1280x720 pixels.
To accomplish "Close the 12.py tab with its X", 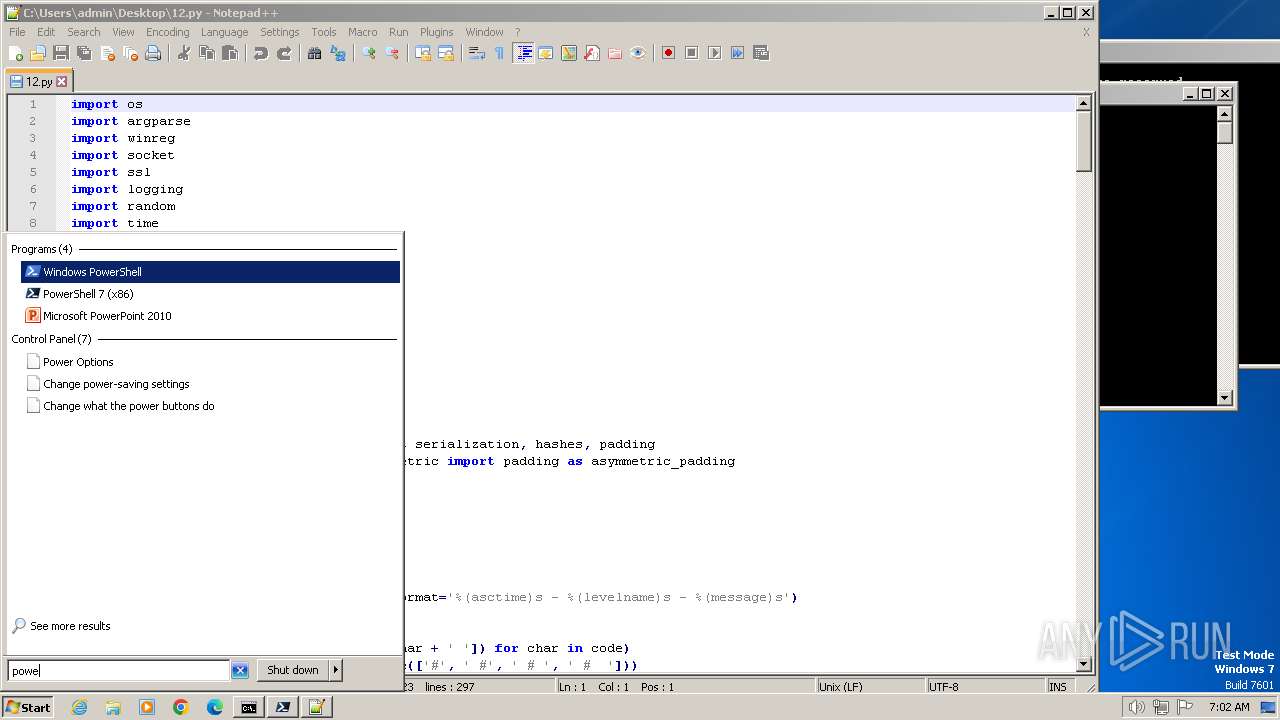I will [61, 82].
